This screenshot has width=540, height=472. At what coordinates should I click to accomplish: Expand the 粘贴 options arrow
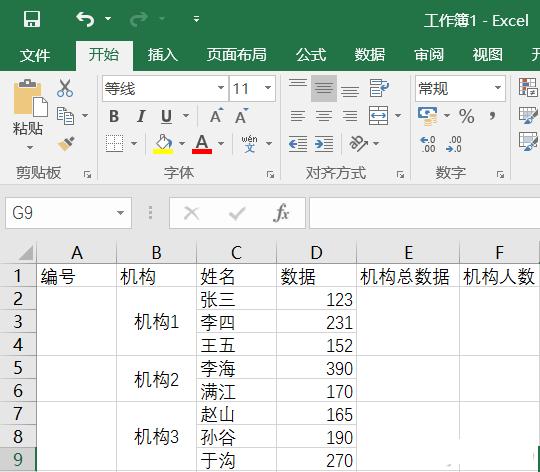click(30, 147)
